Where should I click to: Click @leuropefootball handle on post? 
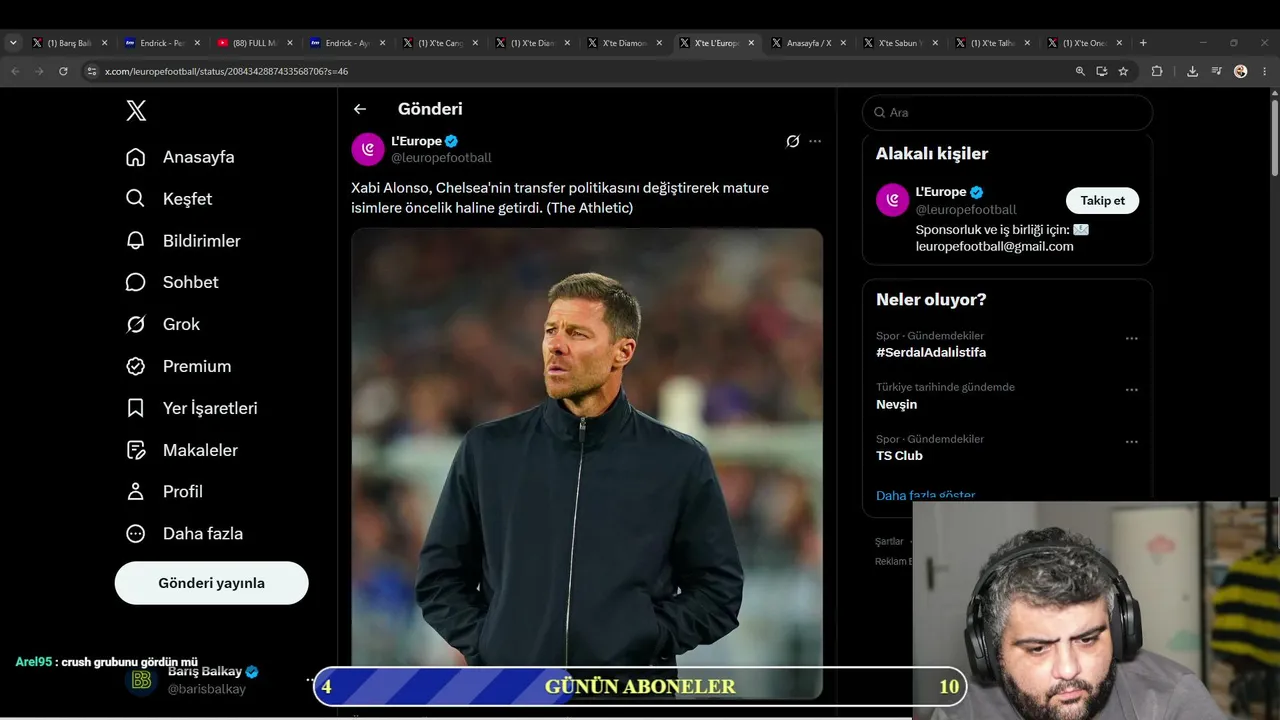tap(441, 158)
